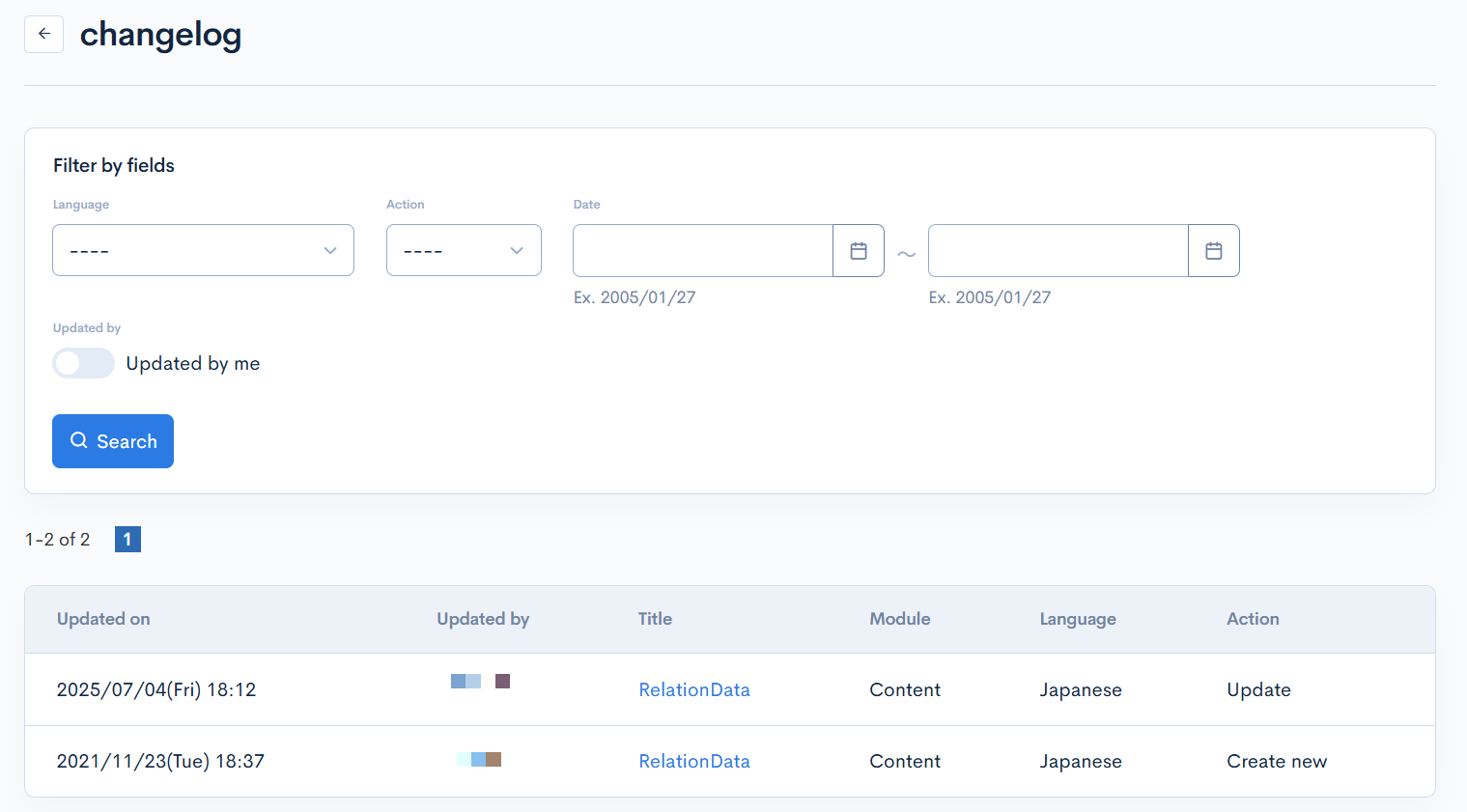
Task: Open RelationData link from Update row
Action: [693, 689]
